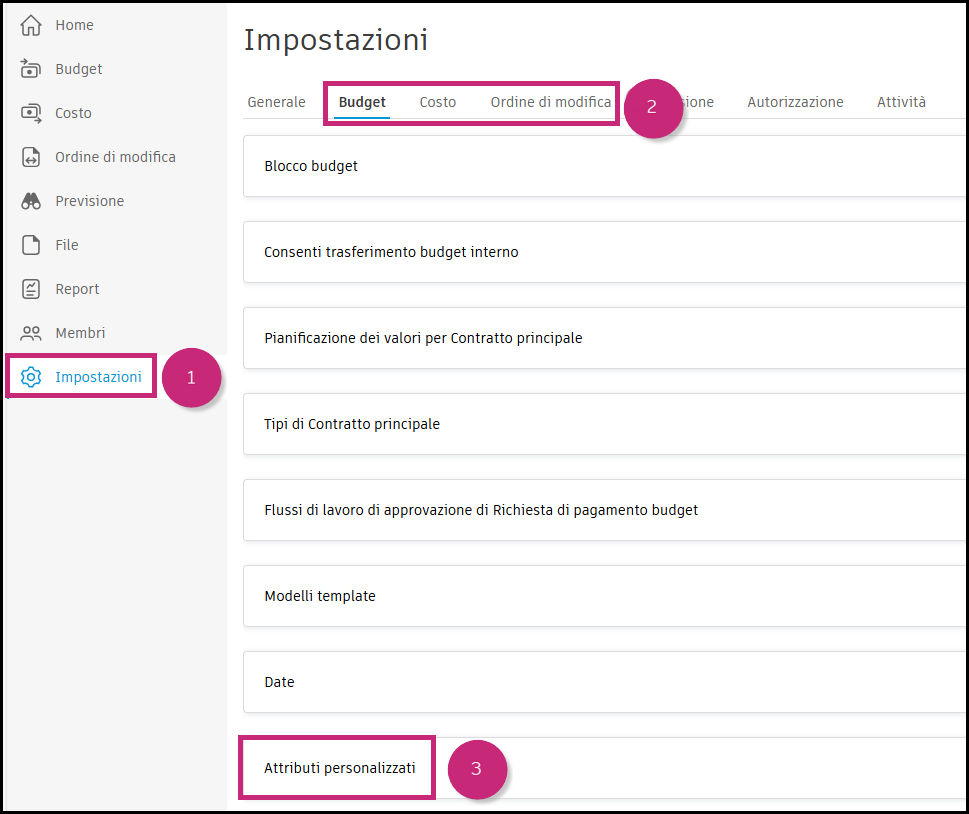Select the Ordine di modifica sidebar icon
This screenshot has width=969, height=814.
tap(30, 156)
